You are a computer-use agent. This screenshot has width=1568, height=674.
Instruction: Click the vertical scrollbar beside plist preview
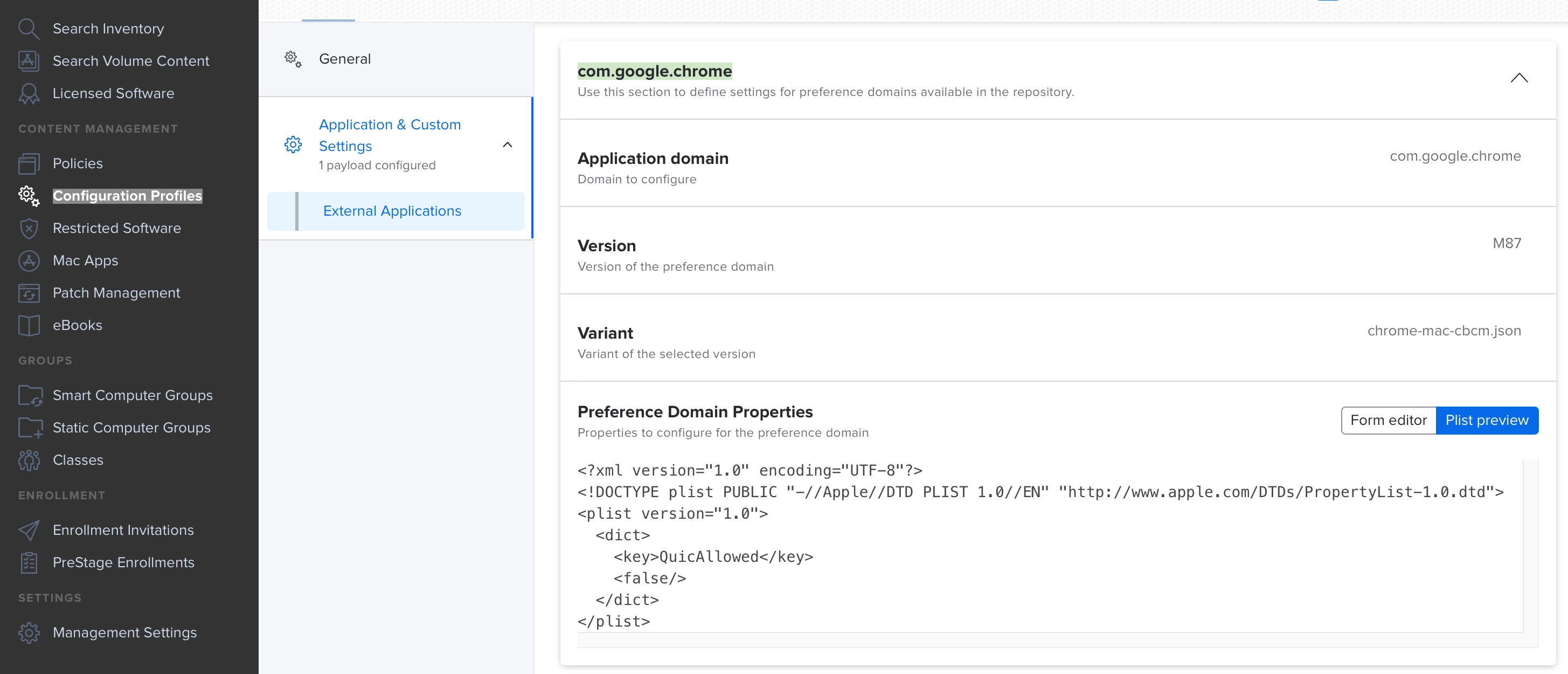click(x=1531, y=546)
